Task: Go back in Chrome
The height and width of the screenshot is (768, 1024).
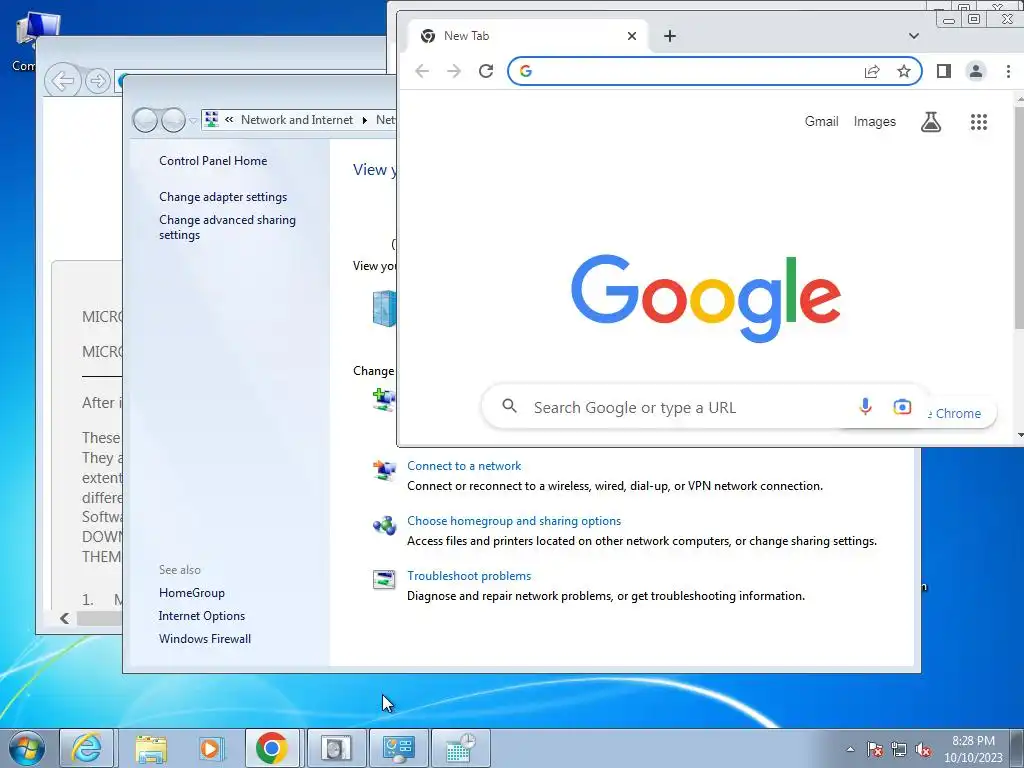Action: (x=423, y=71)
